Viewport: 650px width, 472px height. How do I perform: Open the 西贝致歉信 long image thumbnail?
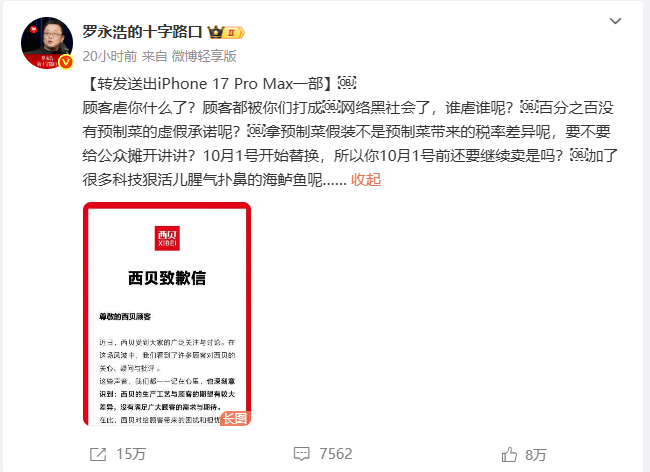click(x=167, y=314)
